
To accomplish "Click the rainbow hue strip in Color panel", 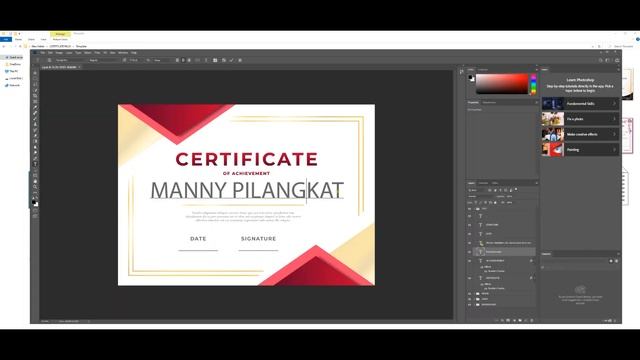I will [x=533, y=84].
